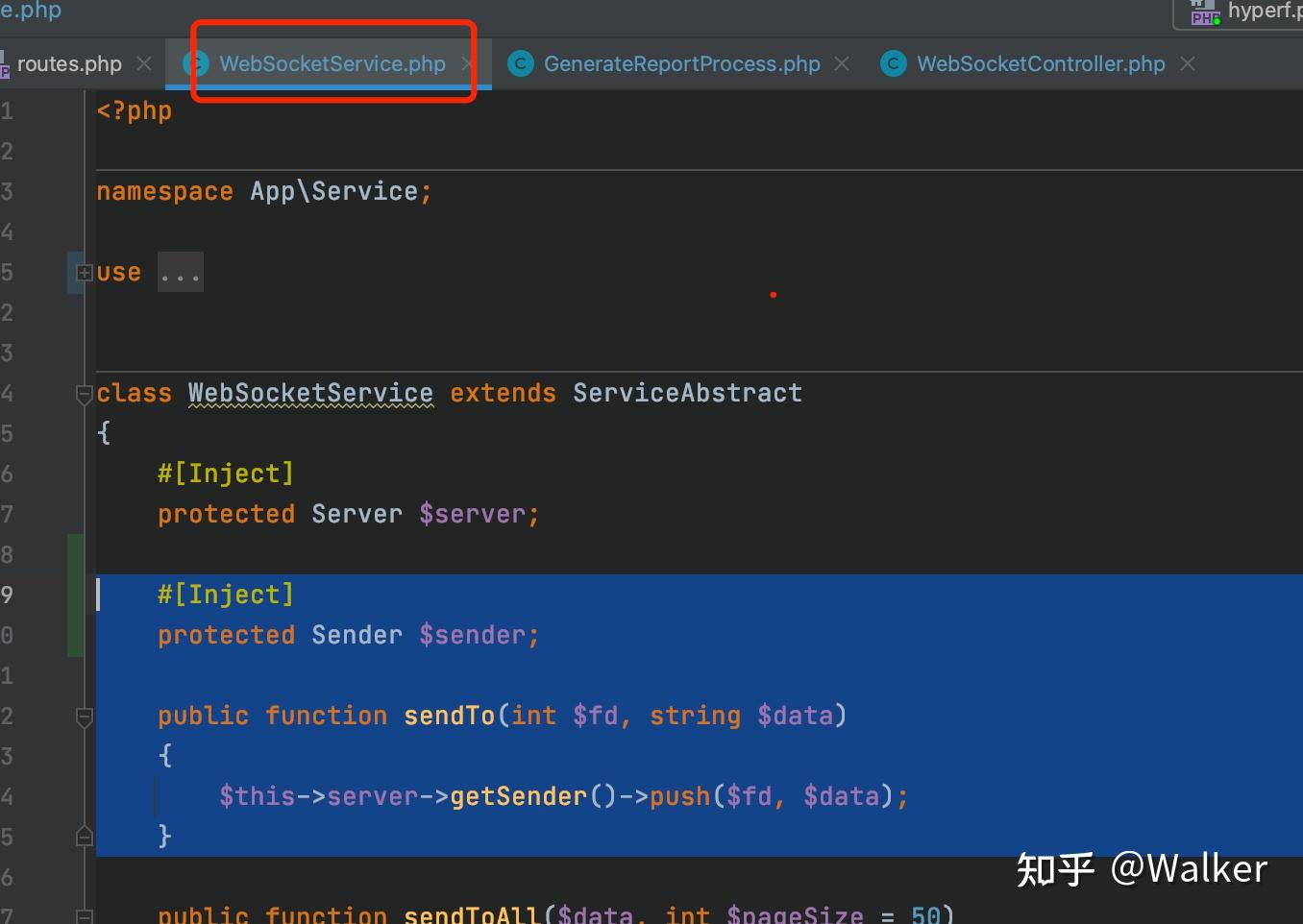Close the WebSocketService.php tab

click(x=468, y=62)
